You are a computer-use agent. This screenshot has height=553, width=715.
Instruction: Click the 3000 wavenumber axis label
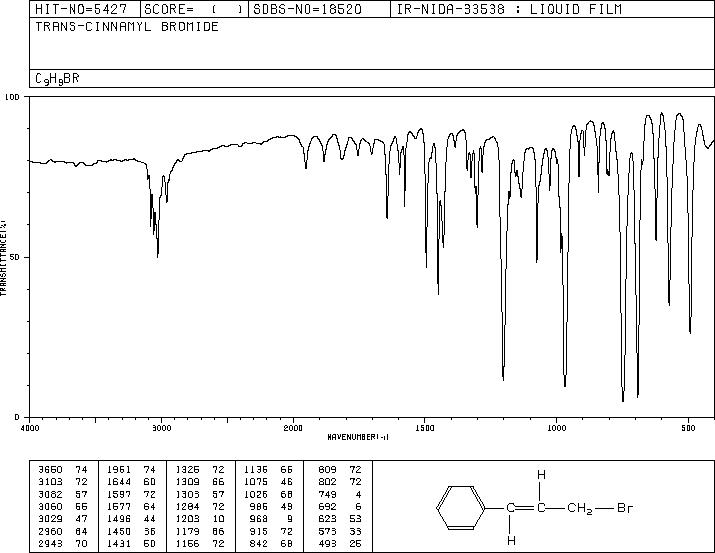click(x=161, y=428)
